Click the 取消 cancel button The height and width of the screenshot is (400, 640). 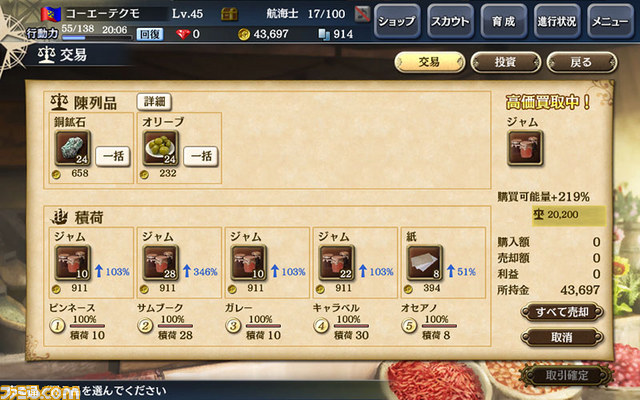(x=562, y=338)
